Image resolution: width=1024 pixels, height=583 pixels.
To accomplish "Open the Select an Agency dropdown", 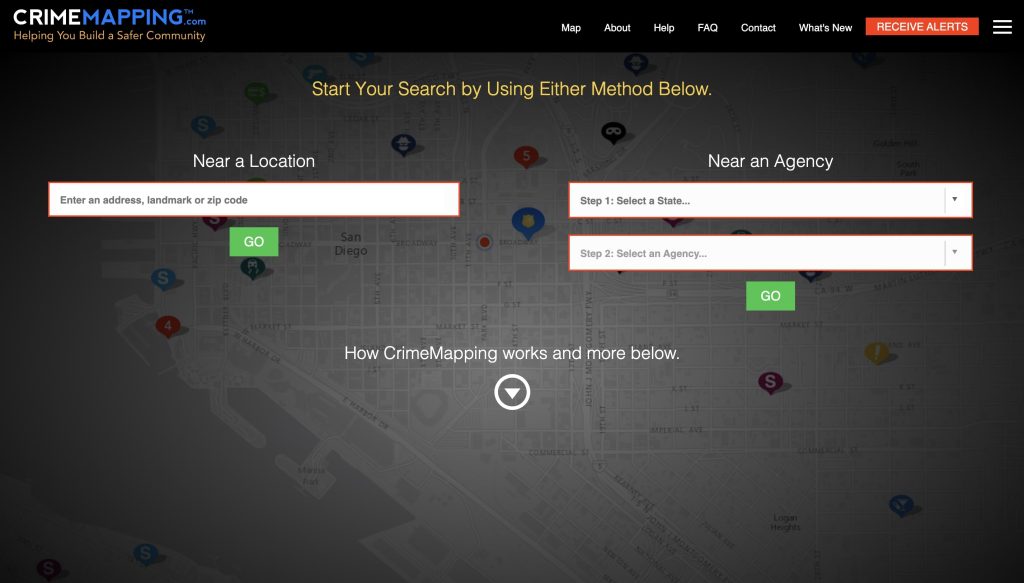I will point(771,253).
